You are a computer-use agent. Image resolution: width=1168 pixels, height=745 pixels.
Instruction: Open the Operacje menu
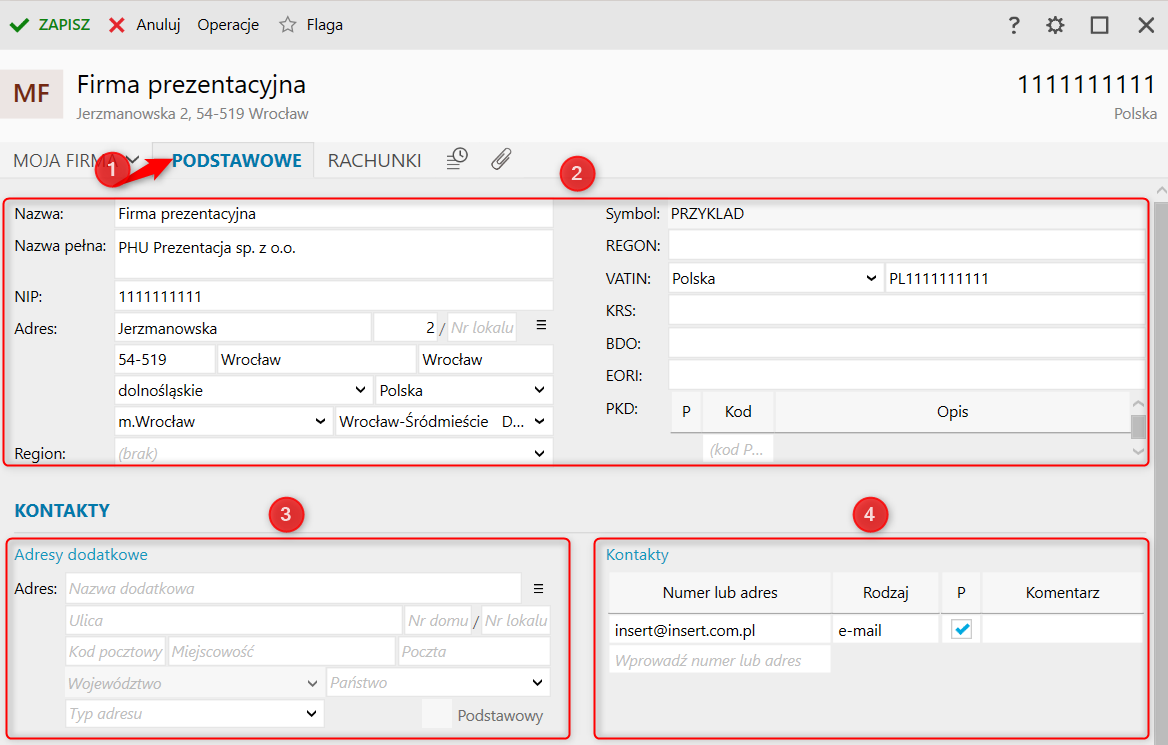coord(228,25)
